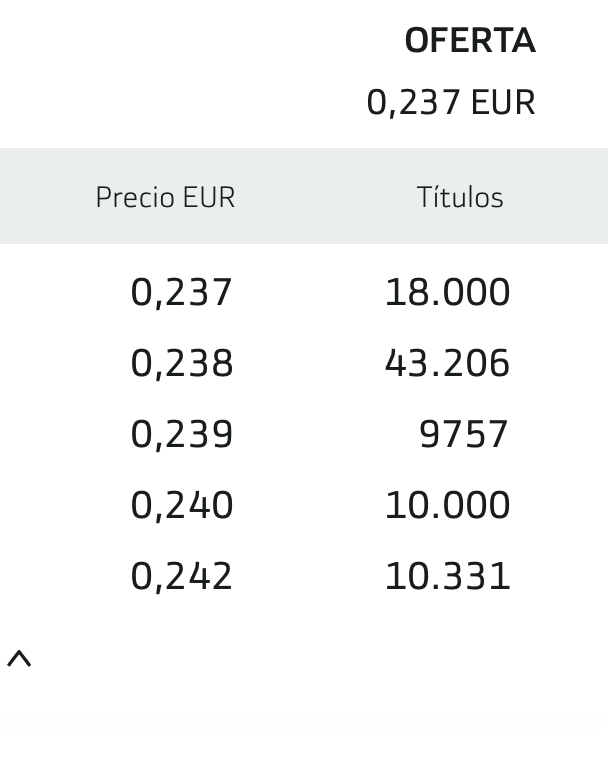Image resolution: width=608 pixels, height=765 pixels.
Task: Select the 0,237 EUR offer price
Action: 451,102
